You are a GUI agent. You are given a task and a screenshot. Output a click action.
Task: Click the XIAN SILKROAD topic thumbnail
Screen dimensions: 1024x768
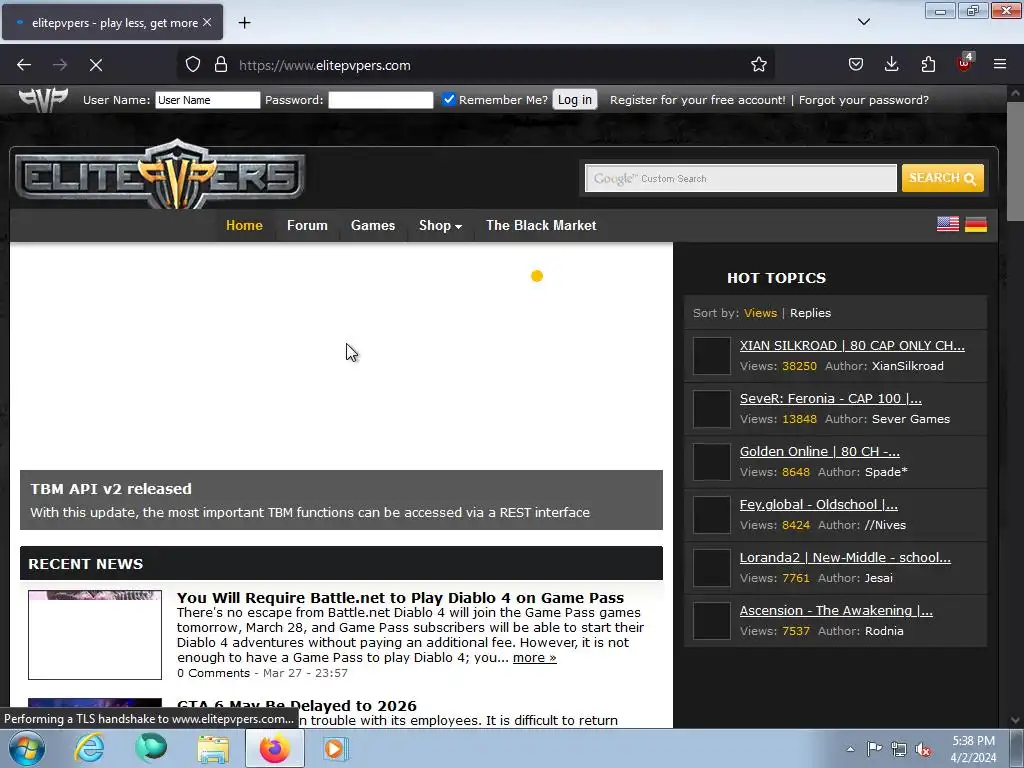pyautogui.click(x=711, y=356)
